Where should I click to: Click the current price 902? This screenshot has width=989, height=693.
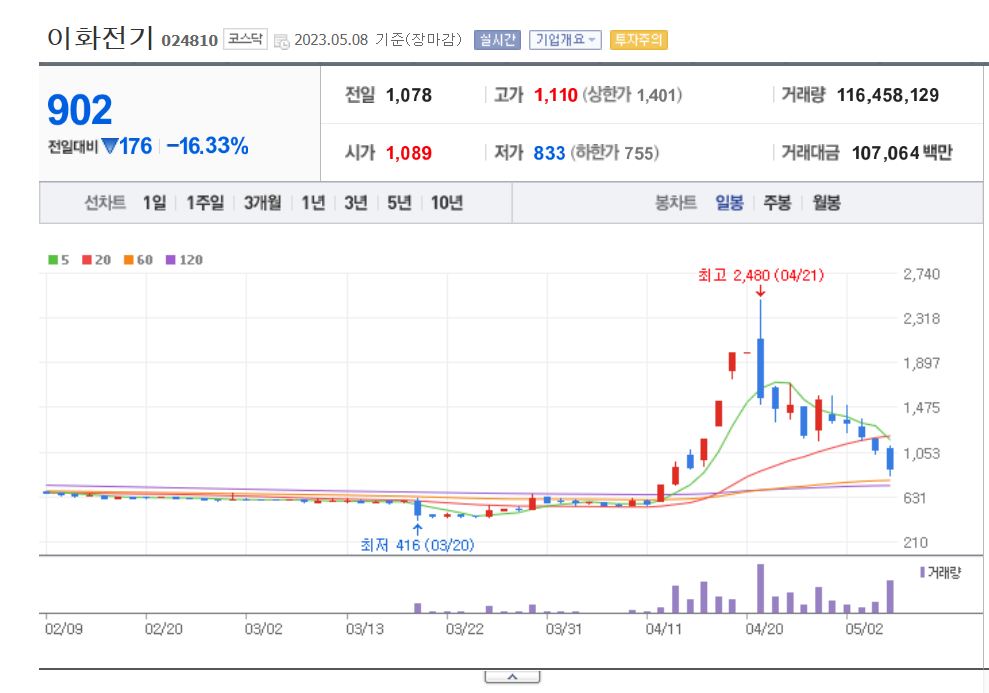click(x=79, y=110)
